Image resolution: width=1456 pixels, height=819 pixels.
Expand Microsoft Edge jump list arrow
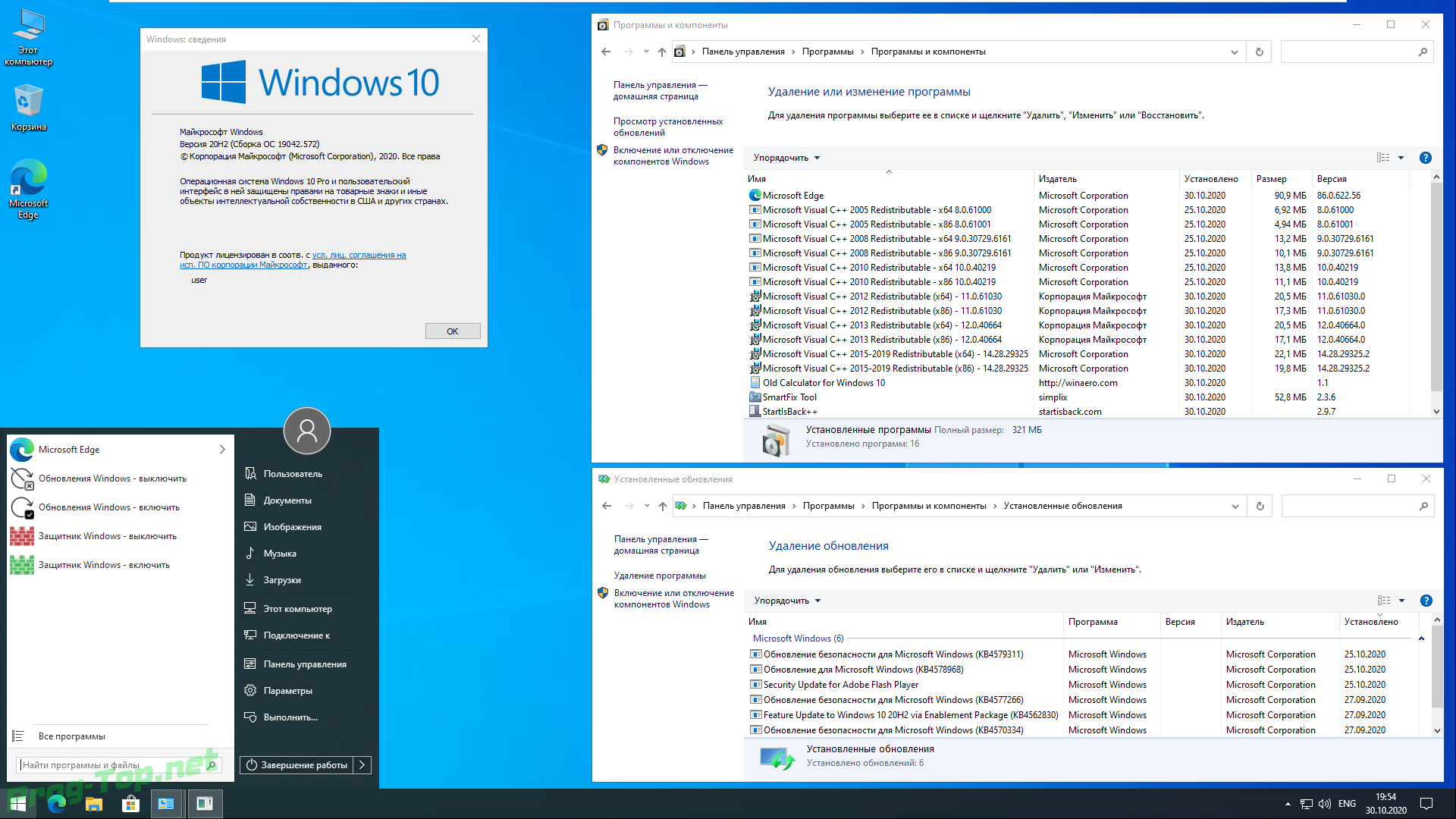[222, 450]
